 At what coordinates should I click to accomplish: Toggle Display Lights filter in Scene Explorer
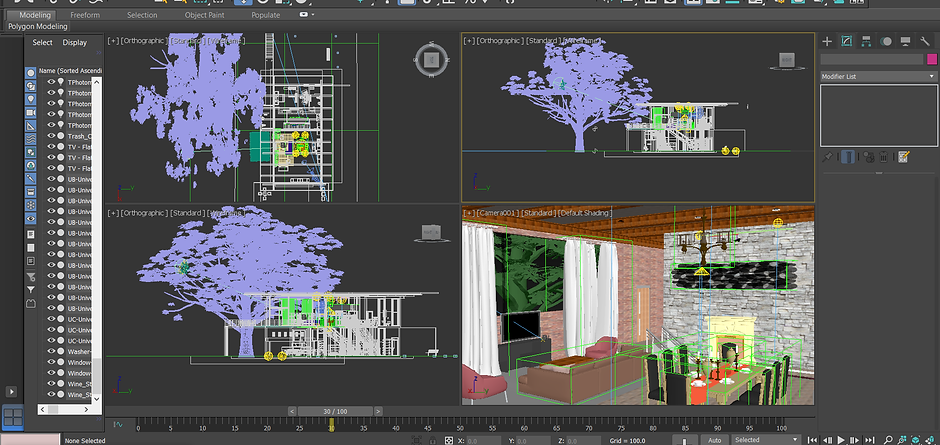[x=31, y=99]
